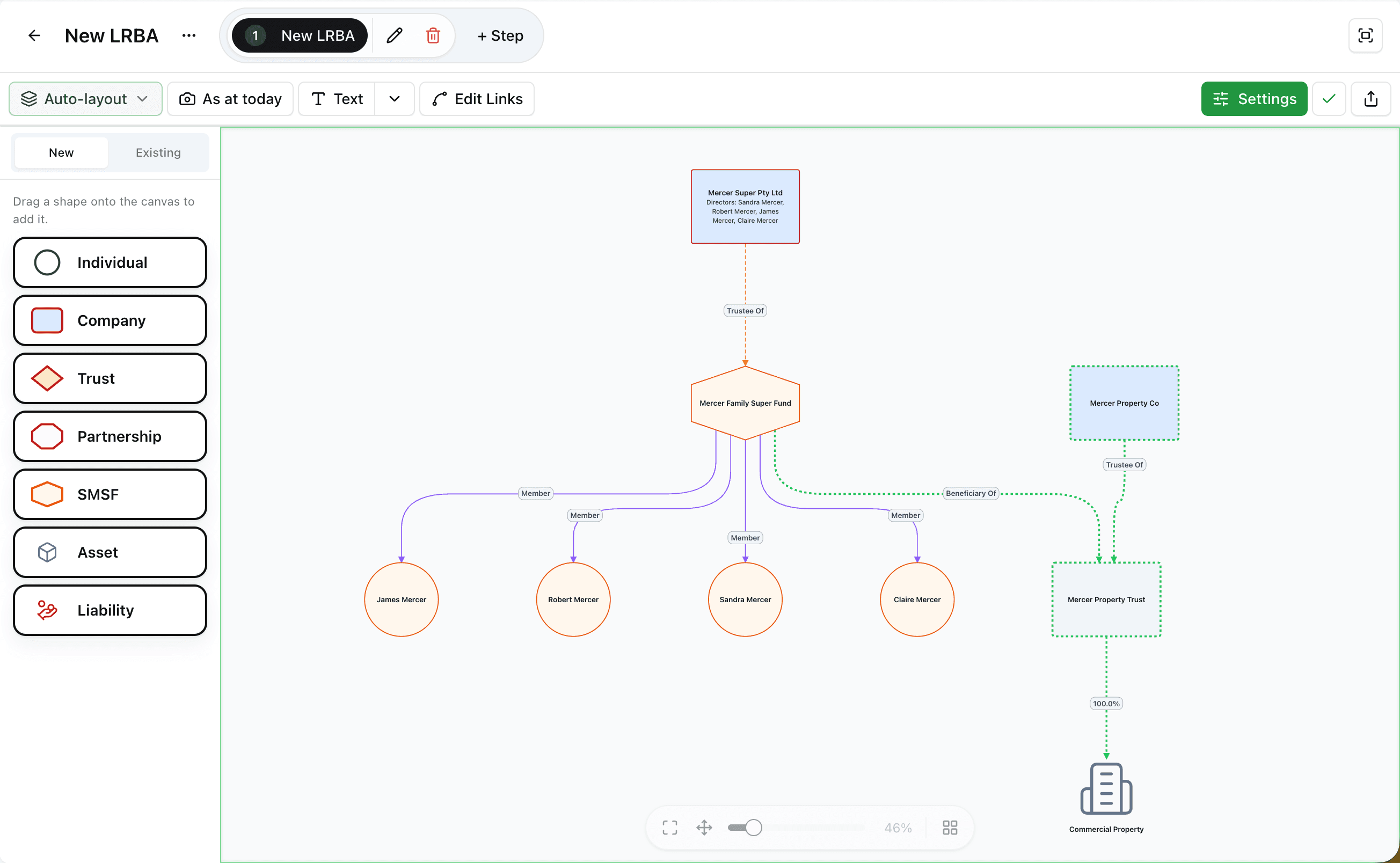Click the Edit Links button
The height and width of the screenshot is (863, 1400).
[x=477, y=99]
